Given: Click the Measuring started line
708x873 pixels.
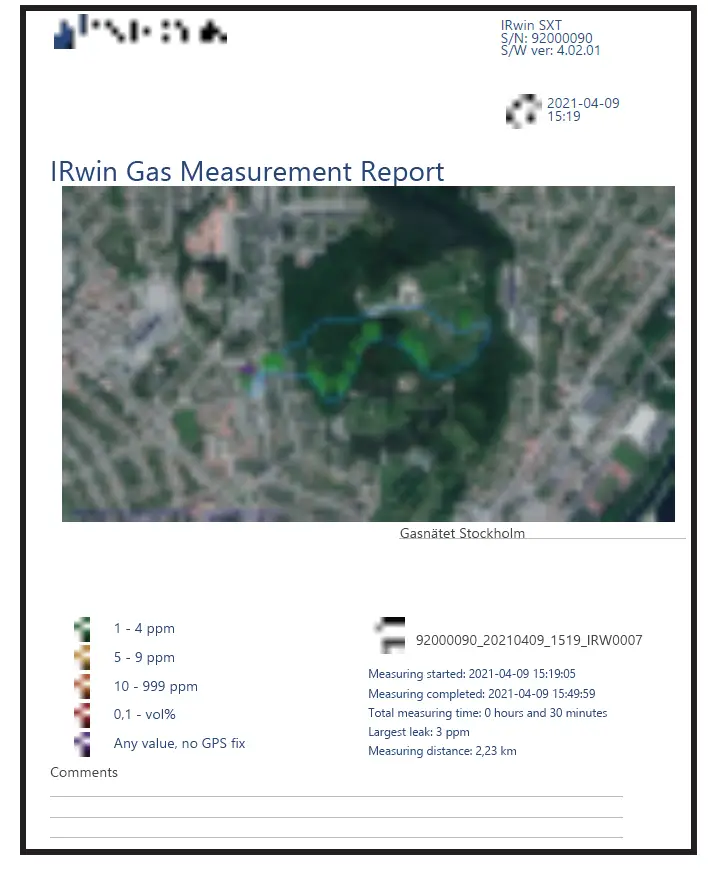Looking at the screenshot, I should [x=472, y=674].
